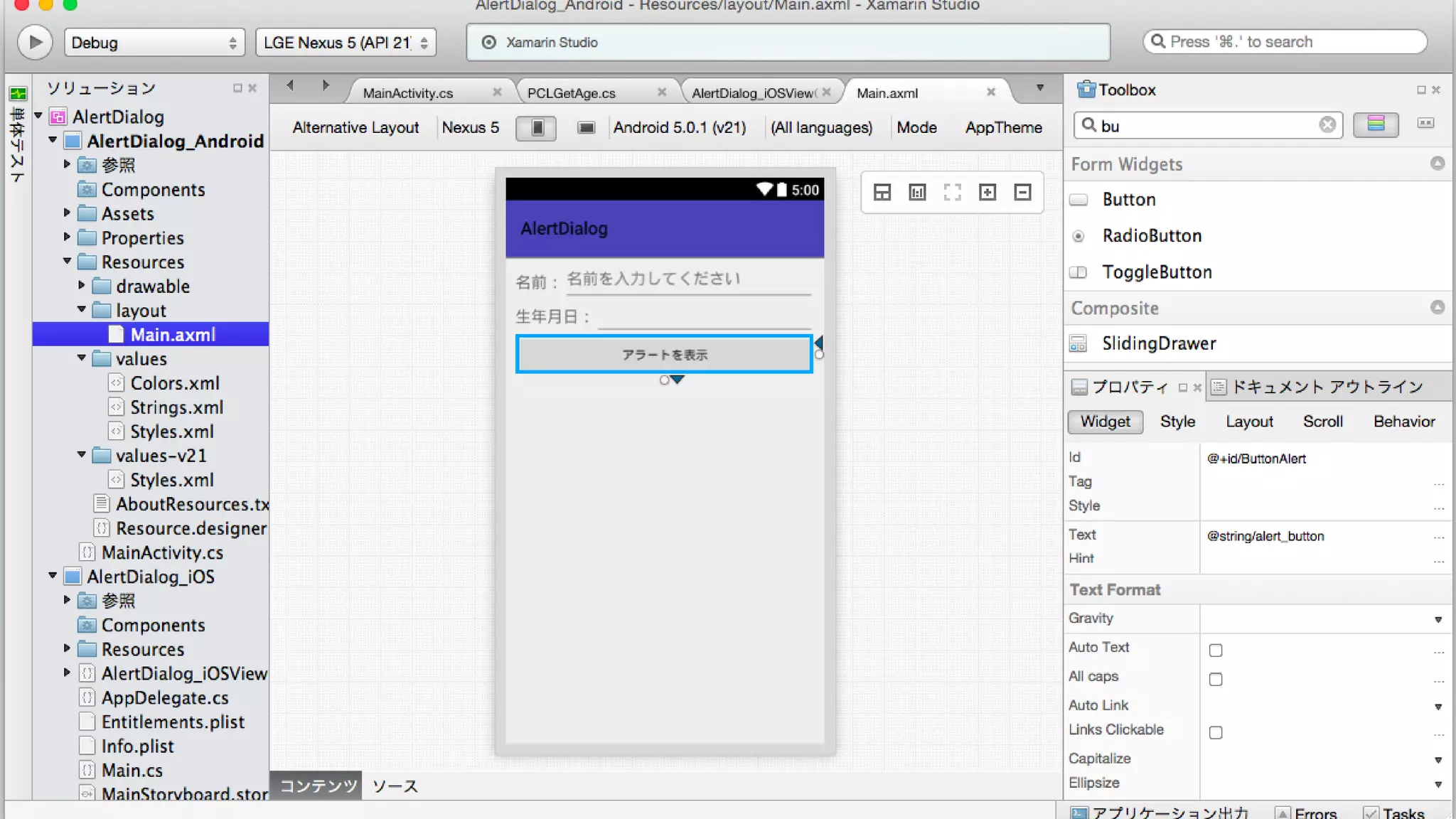Switch designer to landscape orientation icon

586,128
